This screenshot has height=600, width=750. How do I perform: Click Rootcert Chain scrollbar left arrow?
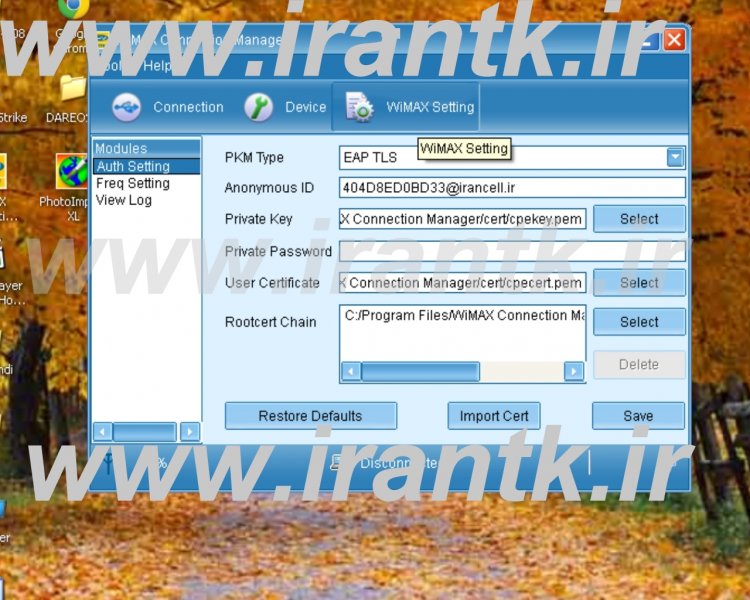tap(351, 371)
